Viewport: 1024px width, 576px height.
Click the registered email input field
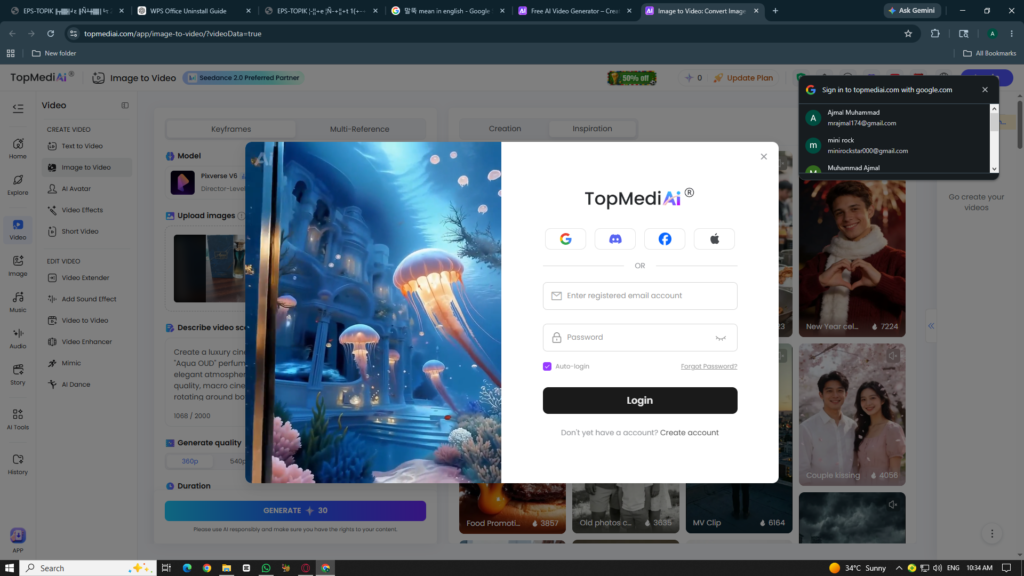click(640, 296)
